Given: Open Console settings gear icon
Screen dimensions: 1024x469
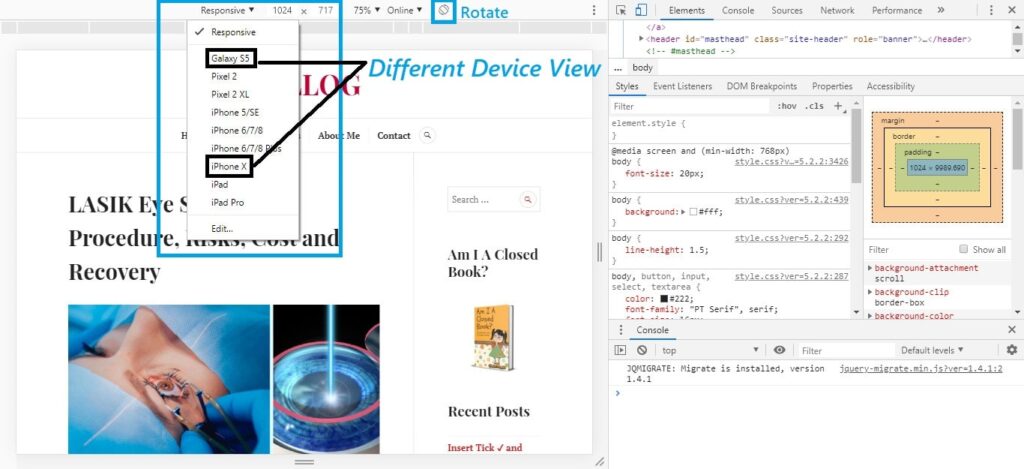Looking at the screenshot, I should (1012, 350).
